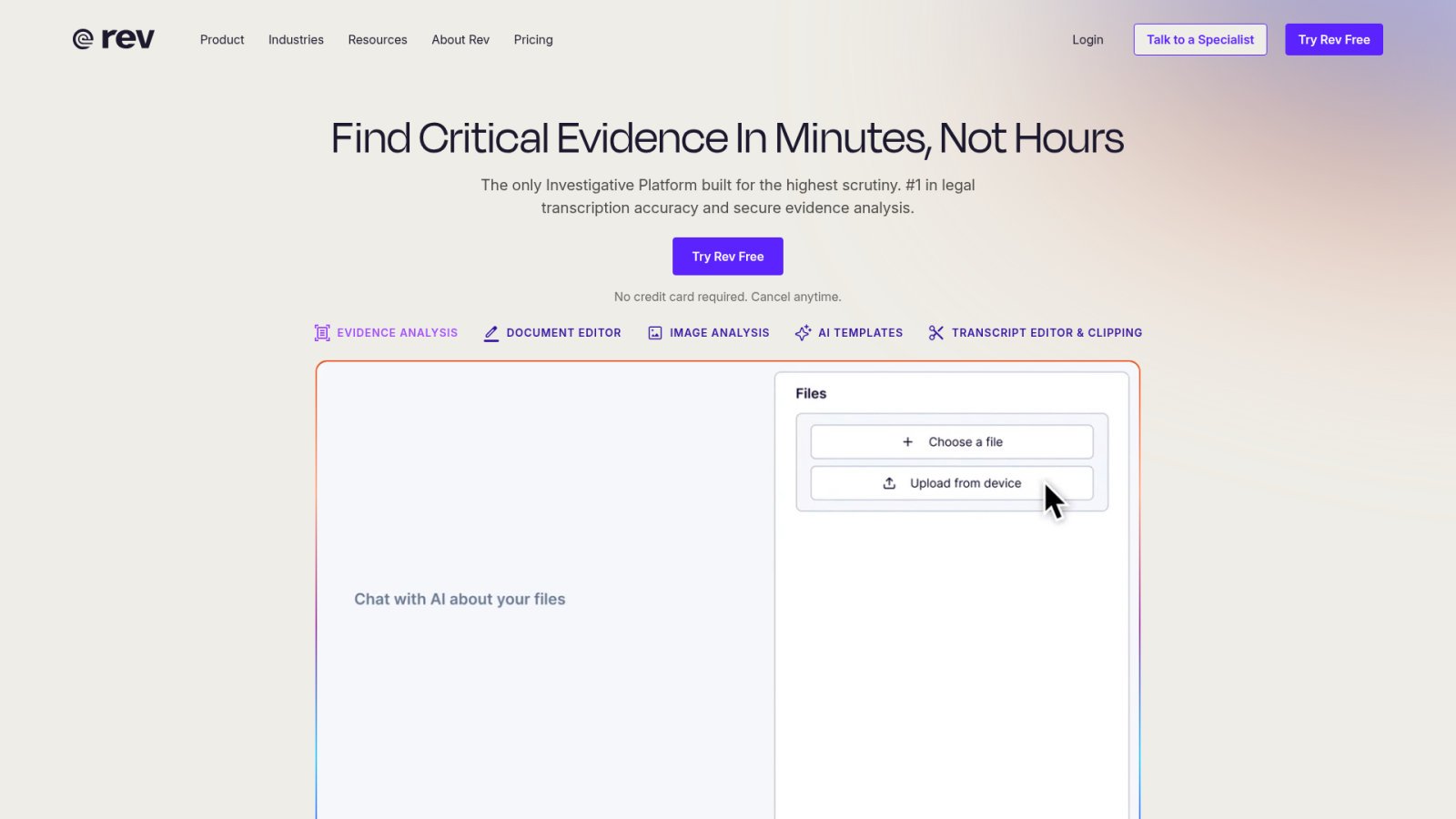Click the Image Analysis picture icon
This screenshot has height=819, width=1456.
coord(655,333)
